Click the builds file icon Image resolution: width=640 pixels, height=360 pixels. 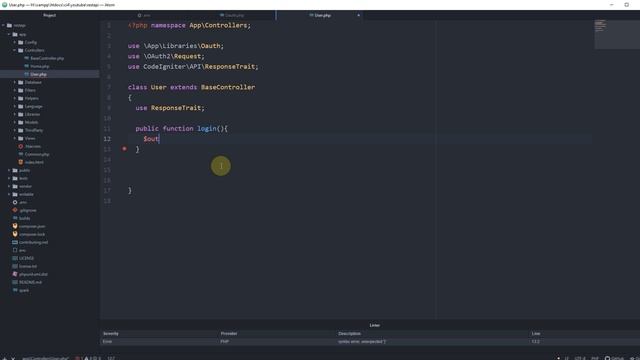[15, 218]
